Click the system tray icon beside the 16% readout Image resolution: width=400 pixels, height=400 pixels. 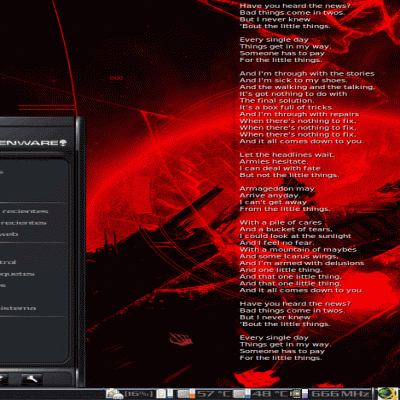(114, 394)
